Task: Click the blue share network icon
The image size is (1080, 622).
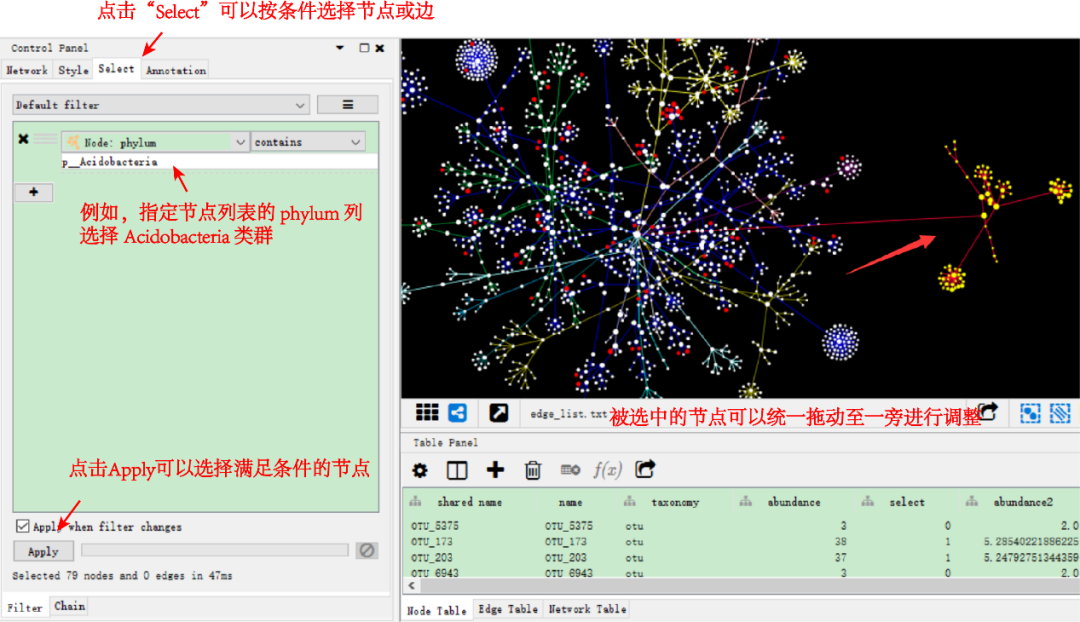Action: click(457, 412)
